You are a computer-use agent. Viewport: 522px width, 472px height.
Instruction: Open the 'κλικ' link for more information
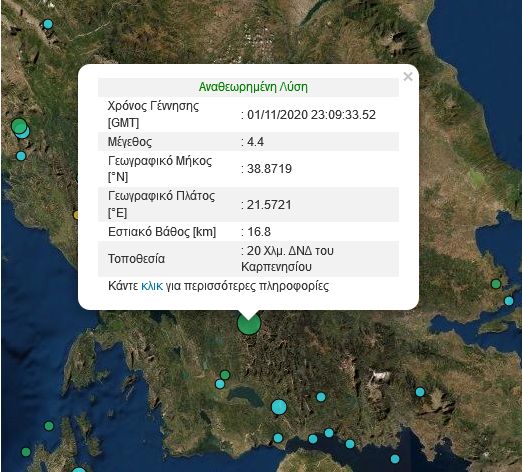click(152, 286)
